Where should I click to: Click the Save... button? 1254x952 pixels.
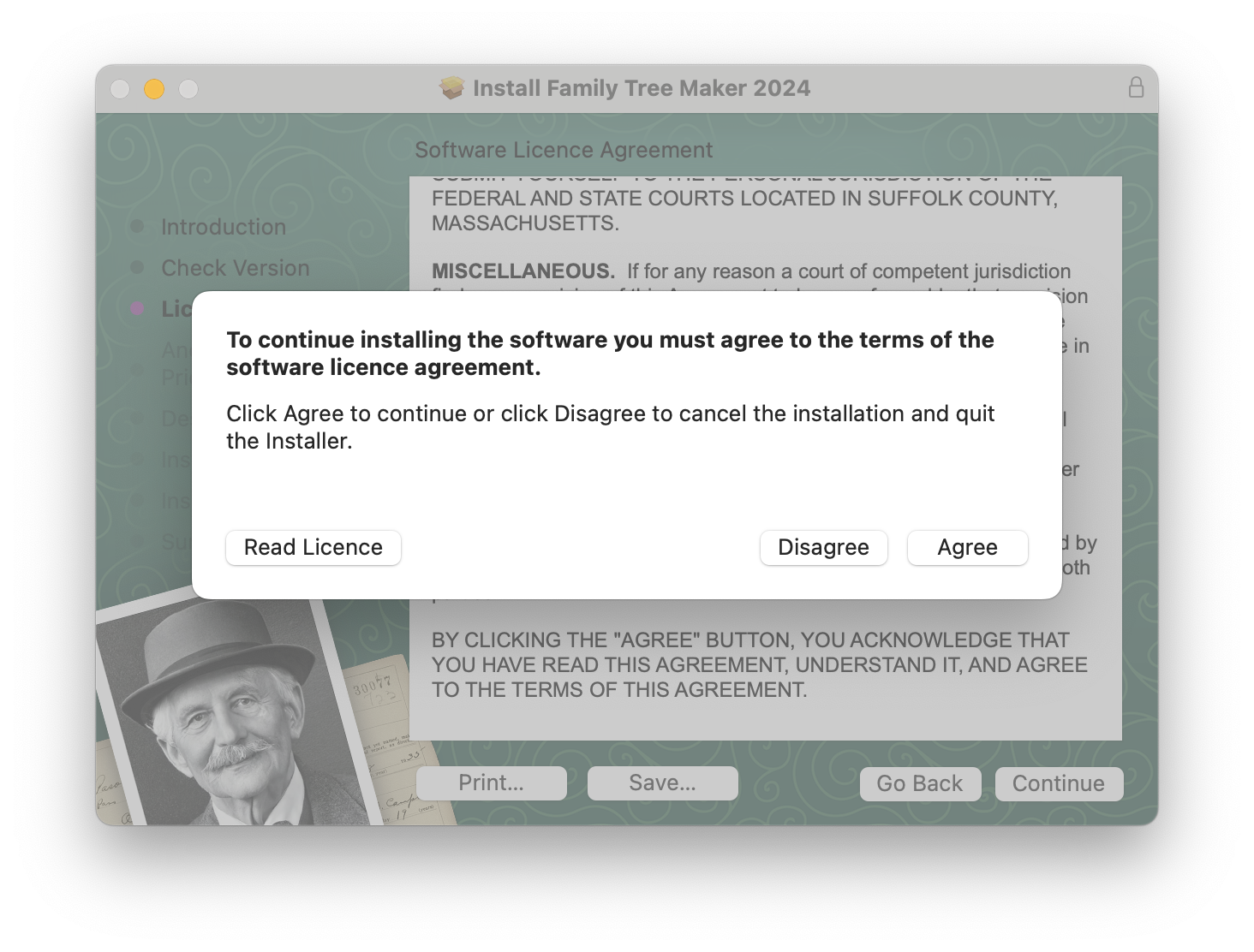click(663, 782)
